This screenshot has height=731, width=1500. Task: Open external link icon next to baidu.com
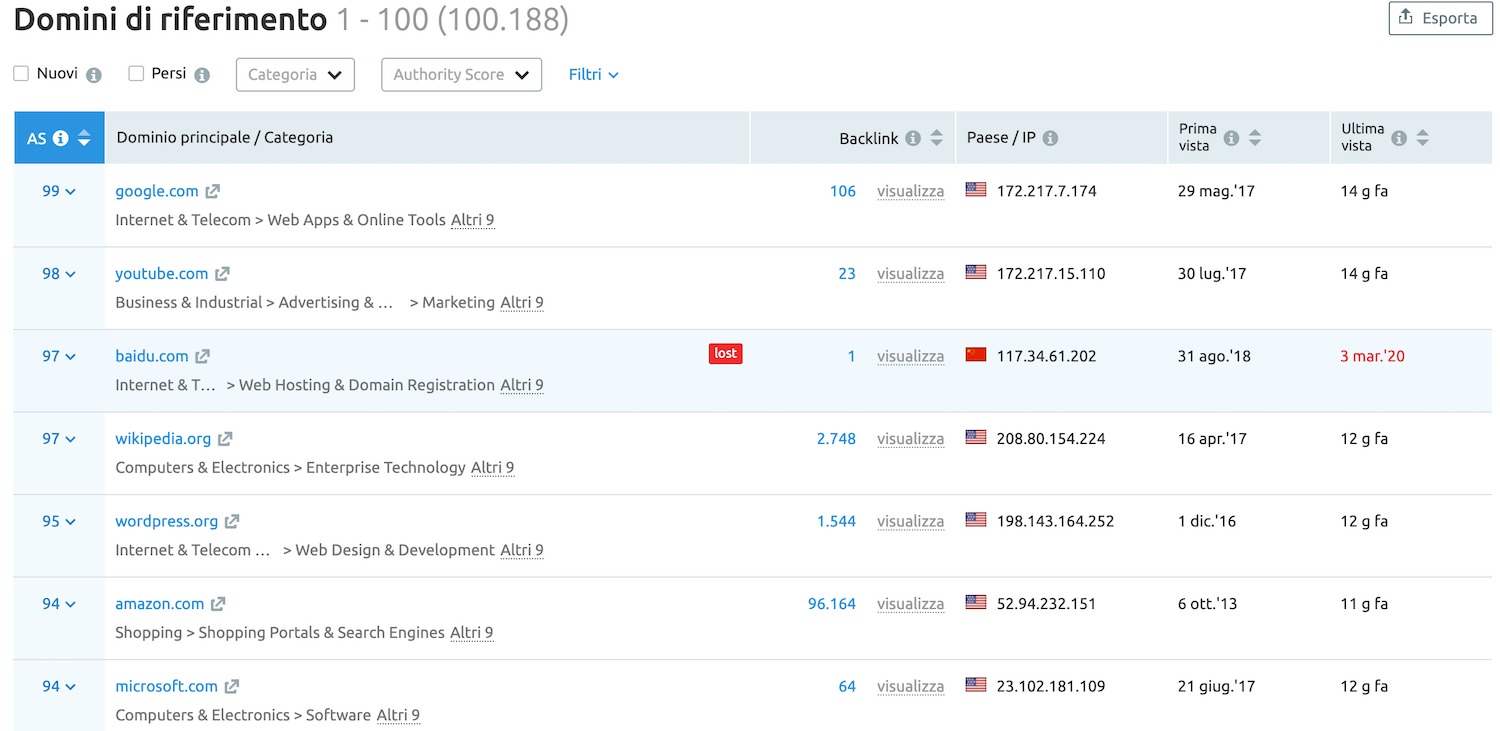[x=203, y=356]
